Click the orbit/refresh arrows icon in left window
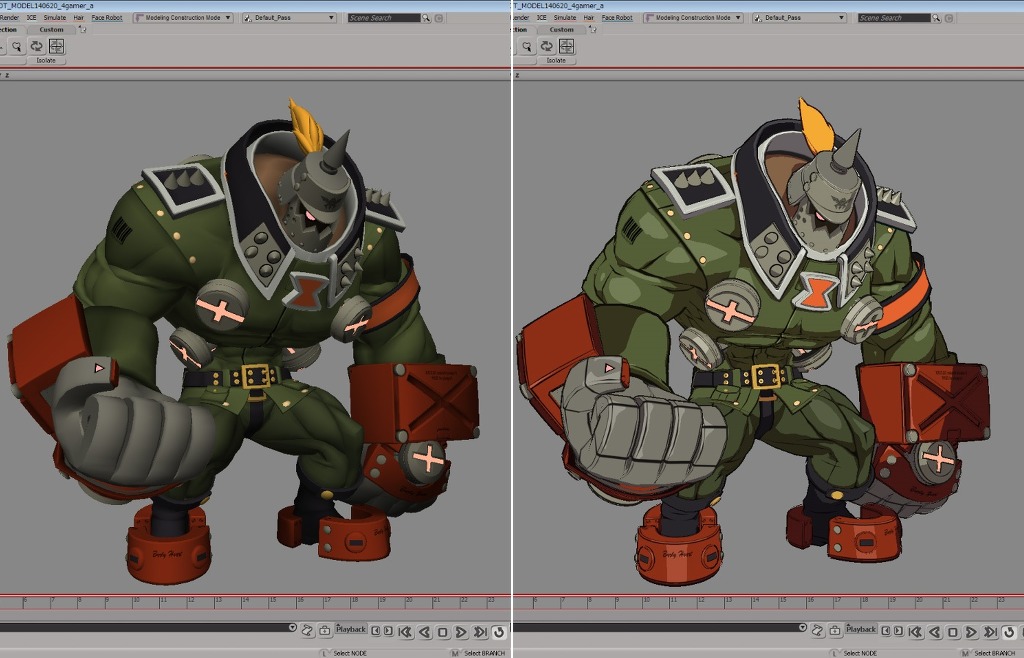The image size is (1024, 658). pos(36,46)
